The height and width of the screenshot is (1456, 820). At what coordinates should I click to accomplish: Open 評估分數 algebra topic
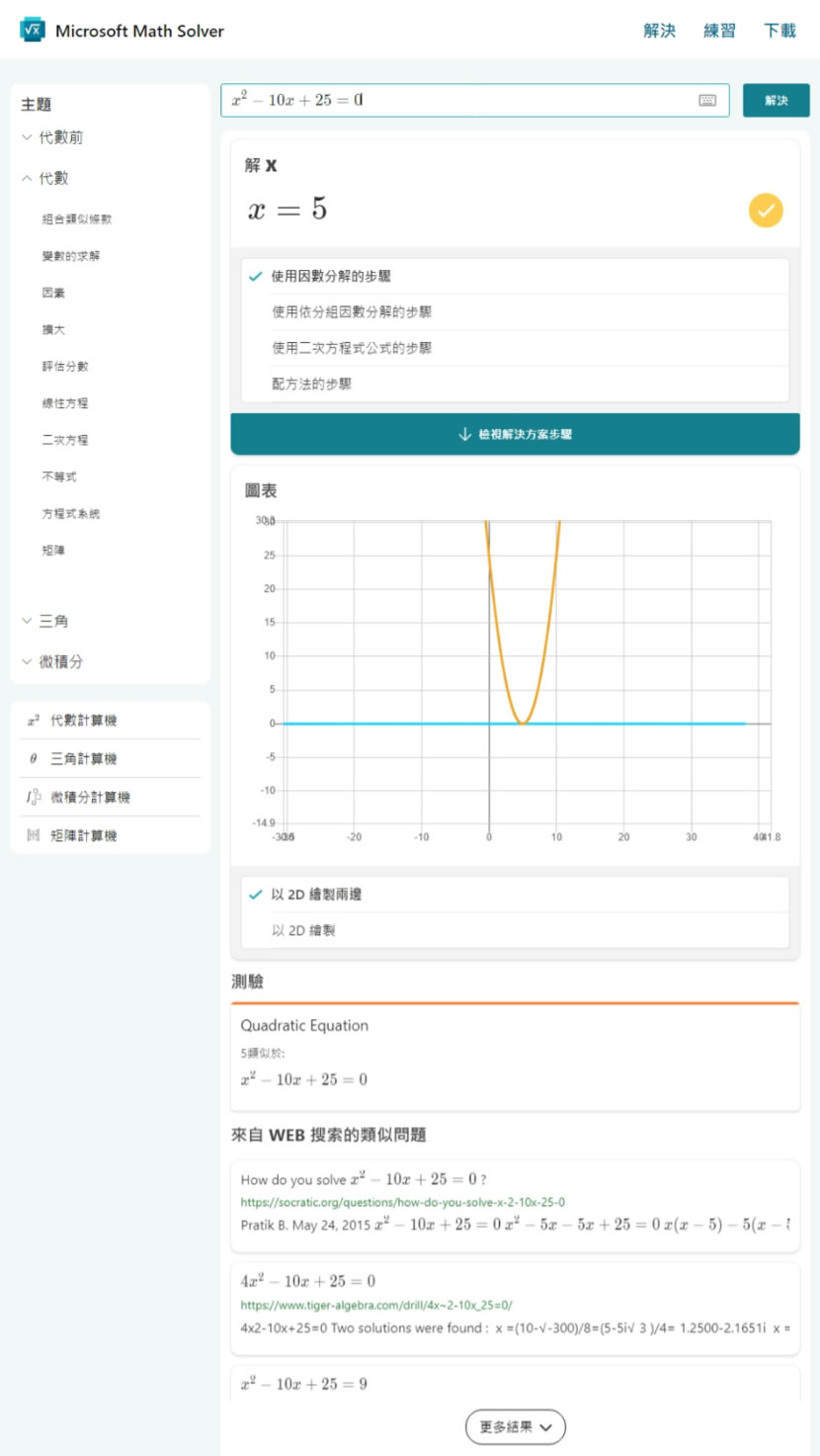pyautogui.click(x=65, y=366)
